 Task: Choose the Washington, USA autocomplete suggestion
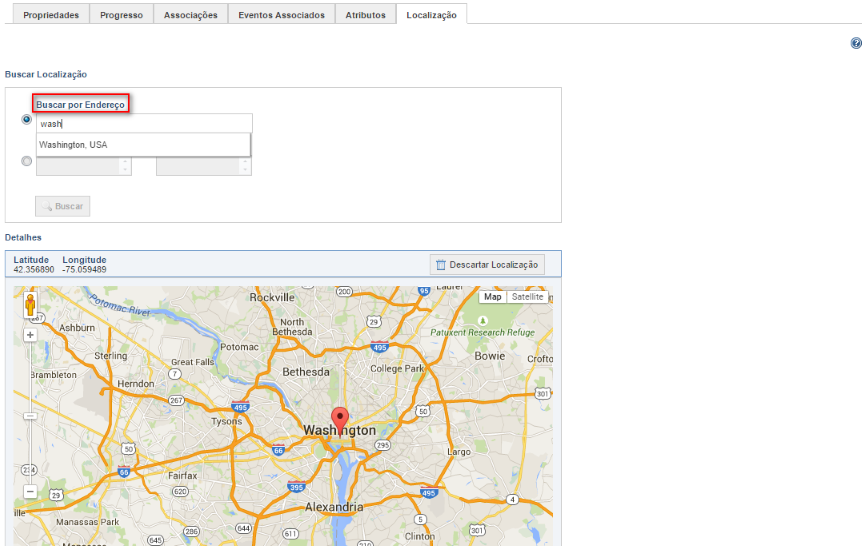point(144,145)
